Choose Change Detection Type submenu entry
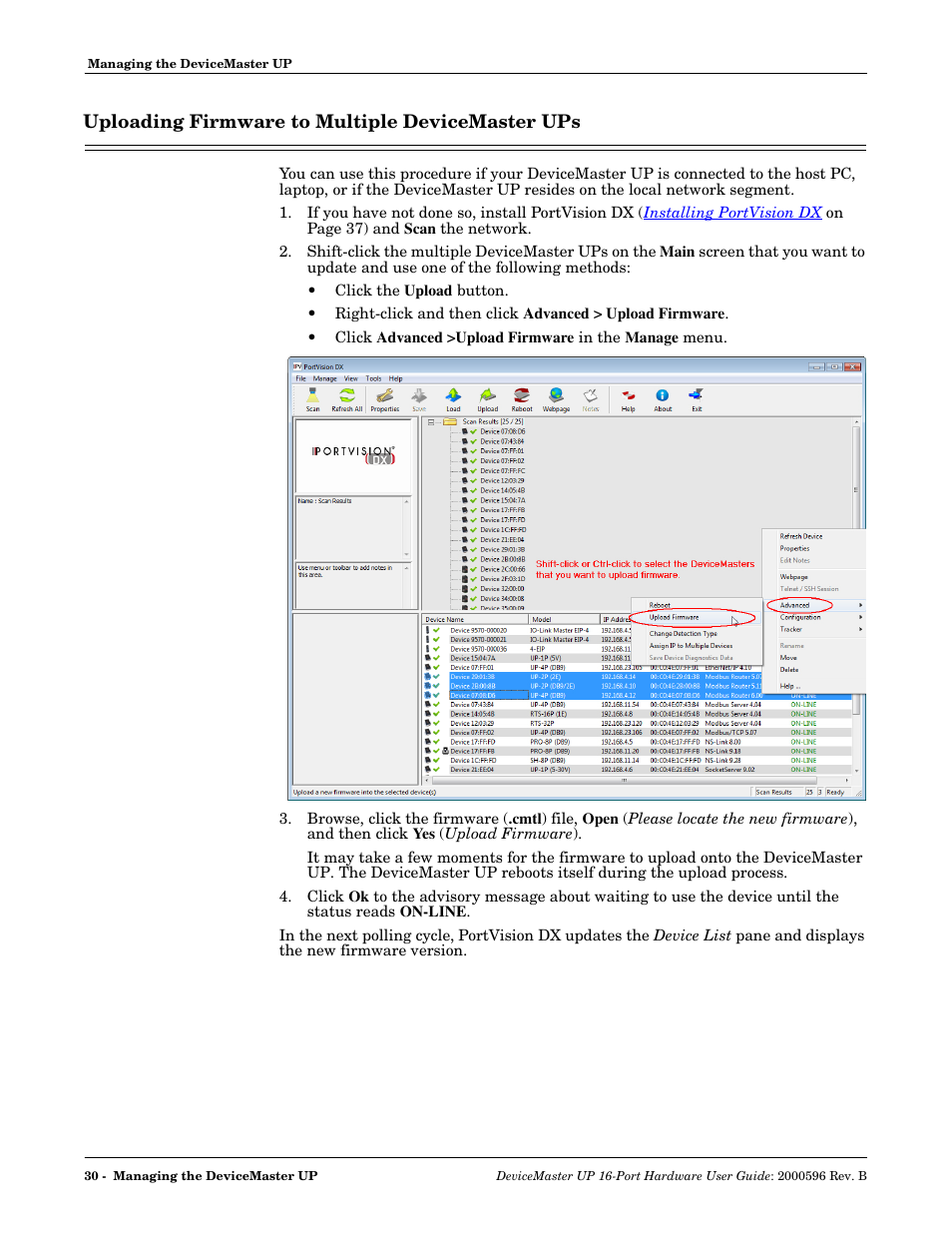Screen dimensions: 952x1233 click(684, 634)
